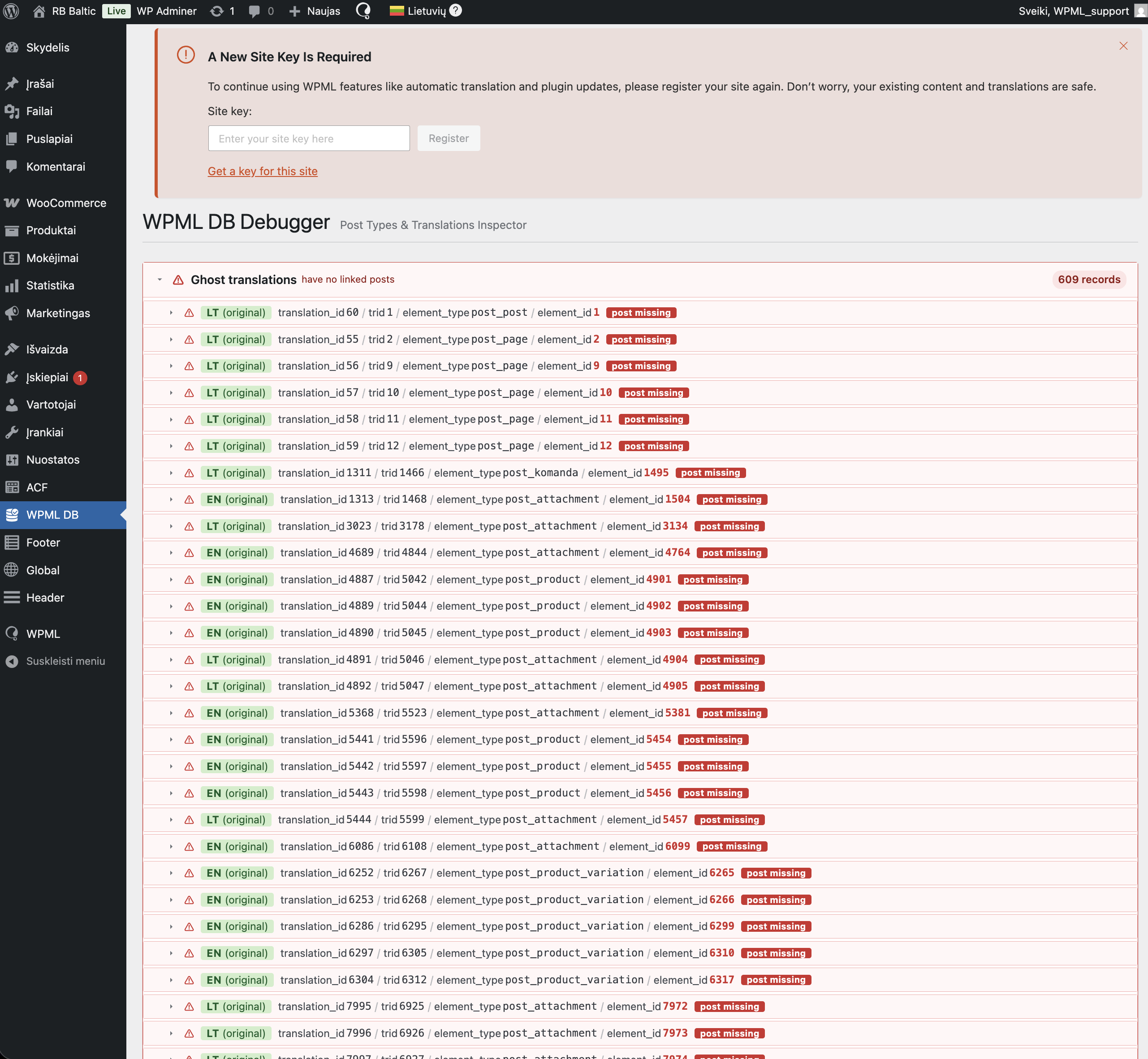Click the help question mark beside Lietuvių
1148x1059 pixels.
(456, 10)
